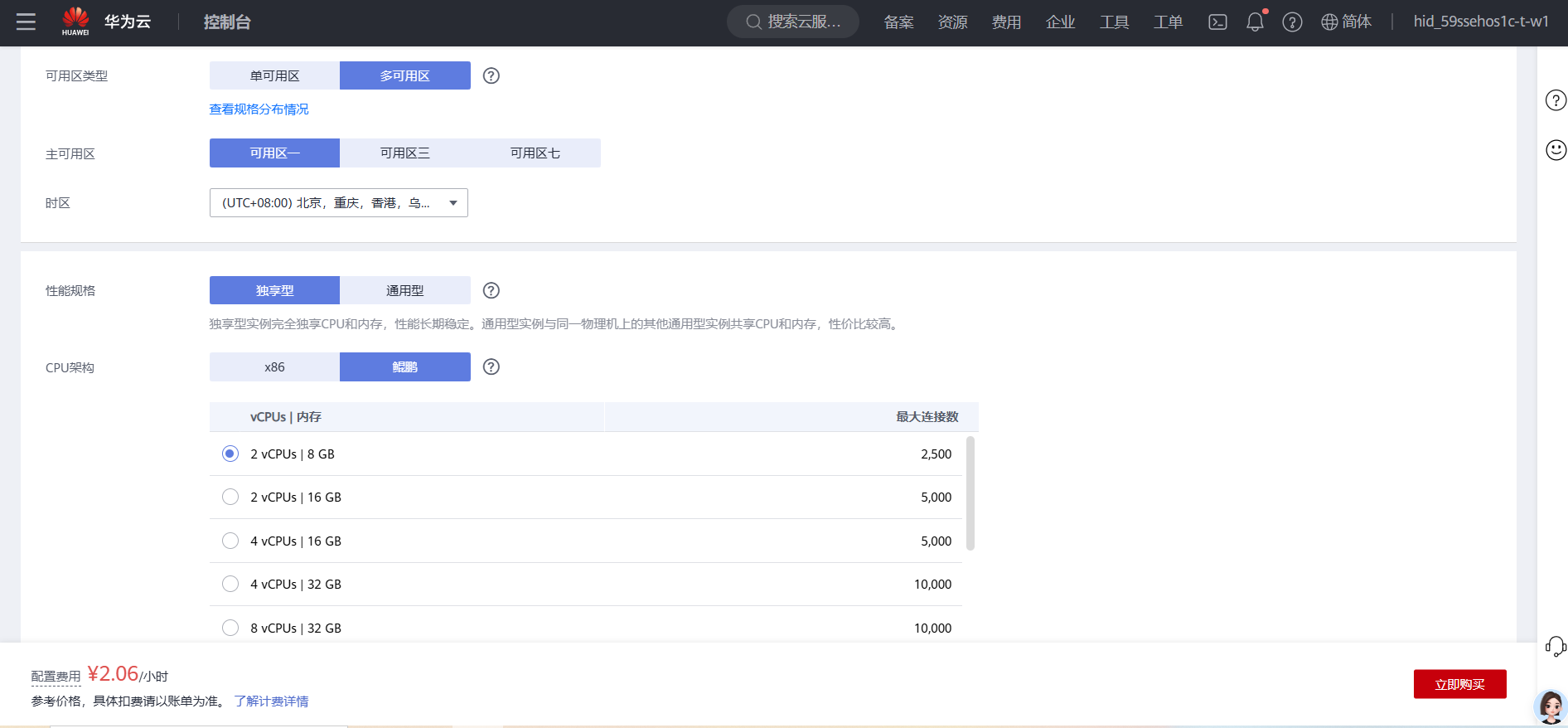Open the 工具 menu
Viewport: 1568px width, 728px height.
(1114, 22)
